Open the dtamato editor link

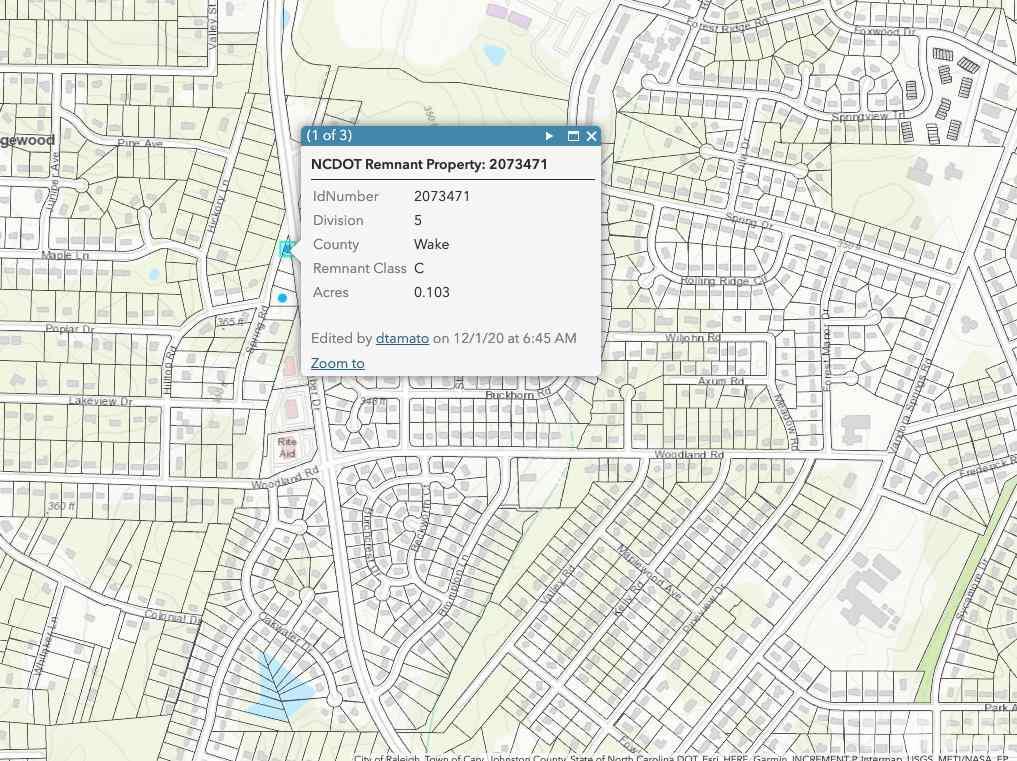click(402, 338)
